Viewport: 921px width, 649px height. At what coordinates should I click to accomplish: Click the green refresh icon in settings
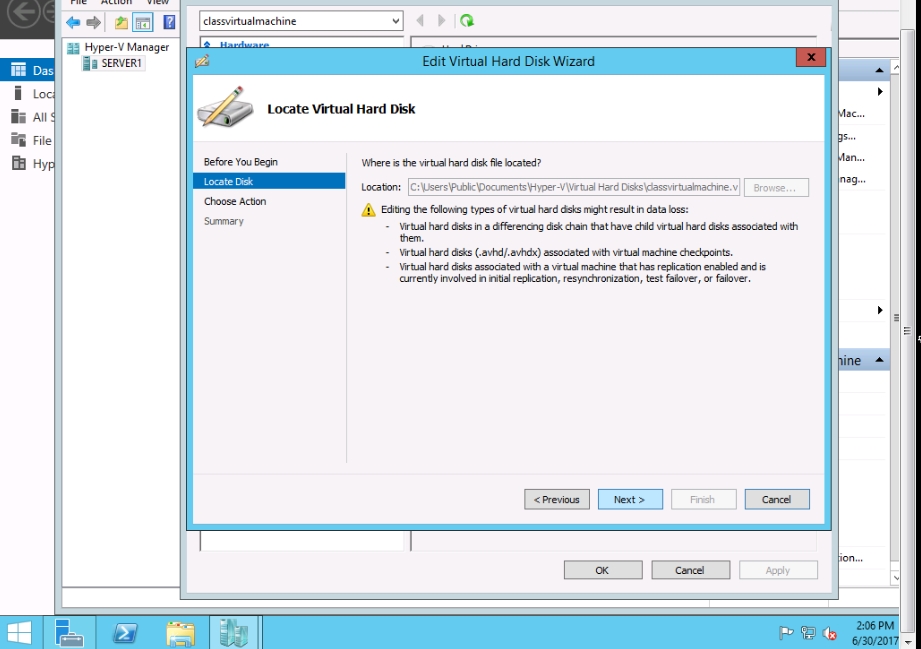pos(467,21)
